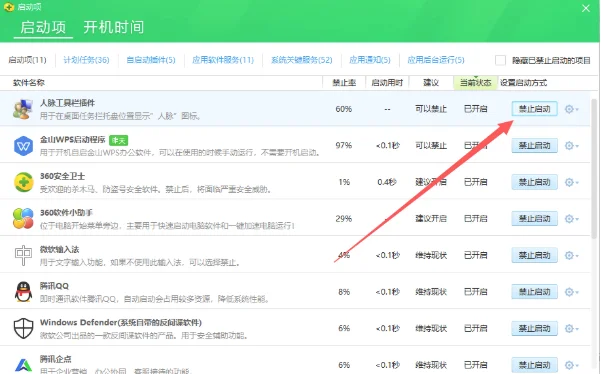Click 可以禁止 suggestion in 人脉工具栏插件 row
Image resolution: width=601 pixels, height=374 pixels.
pos(431,109)
